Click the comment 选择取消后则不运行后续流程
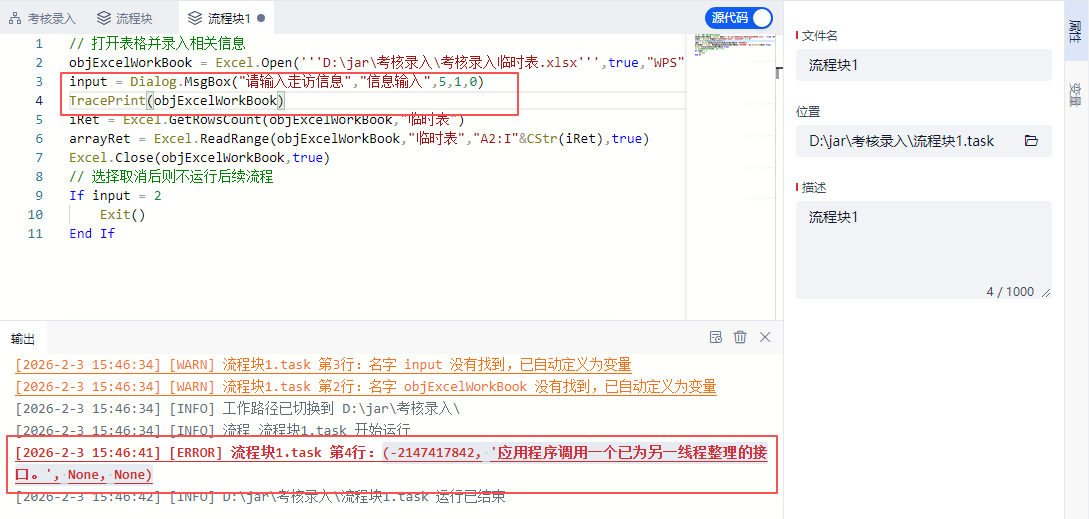 pos(172,176)
